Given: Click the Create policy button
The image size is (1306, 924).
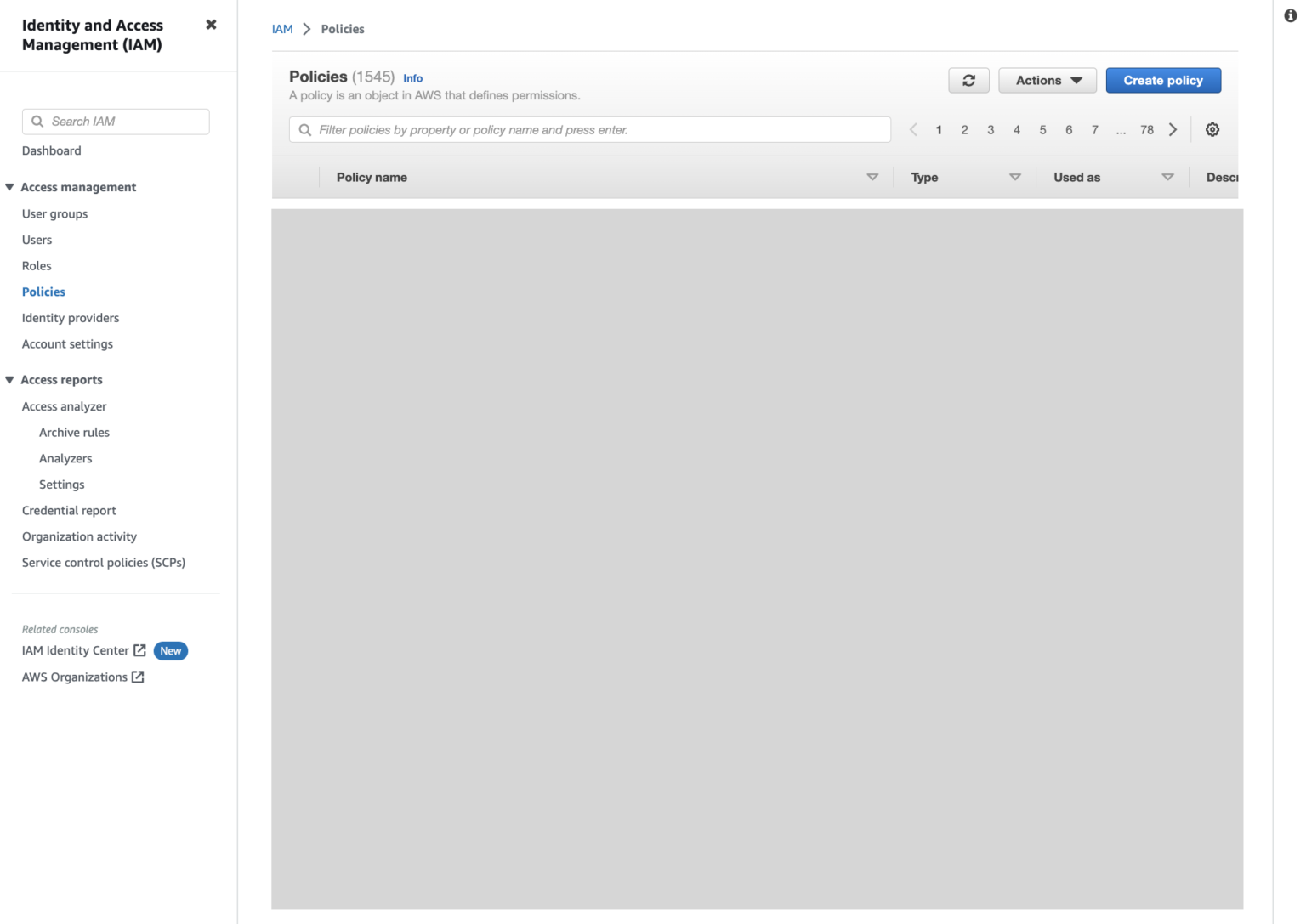Looking at the screenshot, I should [x=1163, y=80].
